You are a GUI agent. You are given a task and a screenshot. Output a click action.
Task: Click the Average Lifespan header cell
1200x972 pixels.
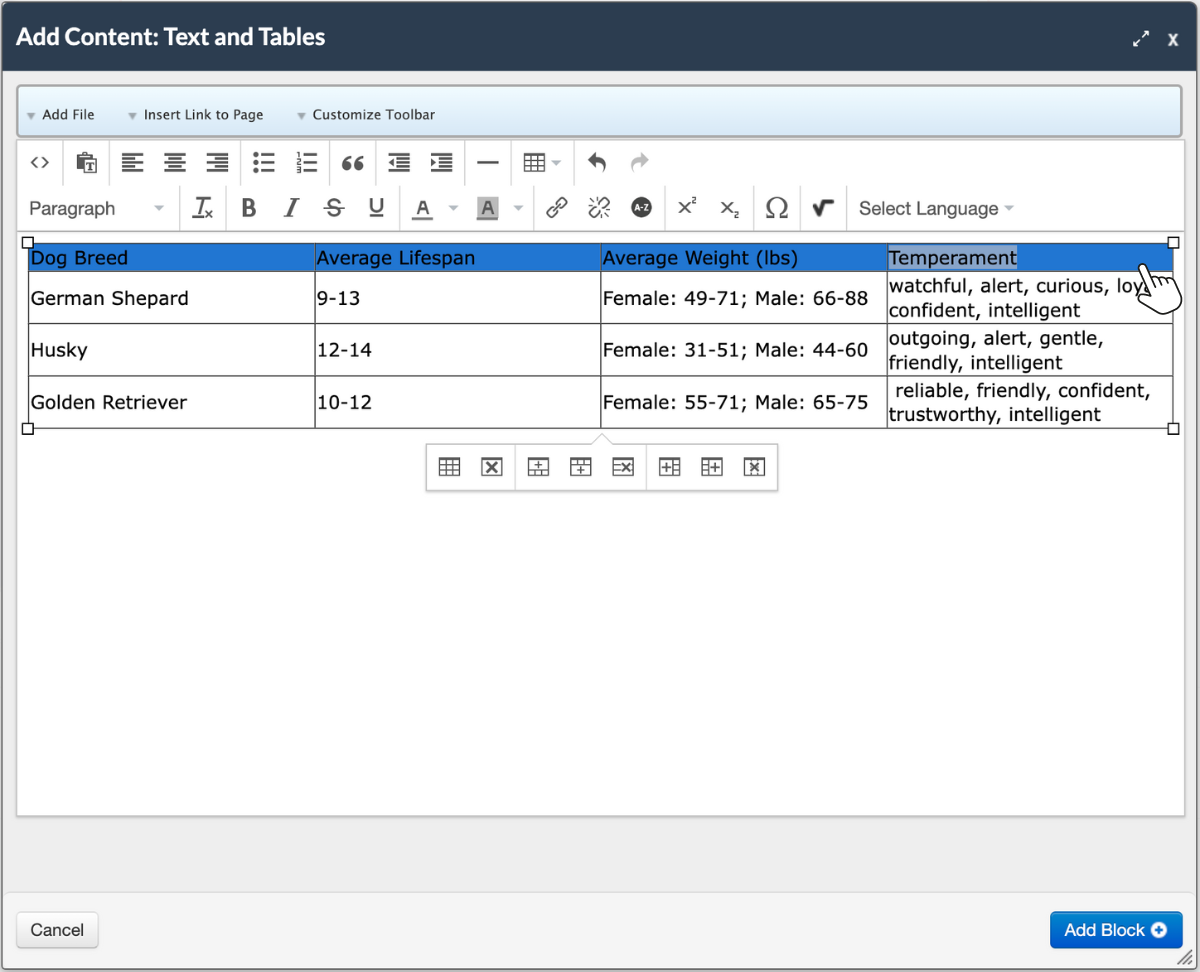click(457, 258)
